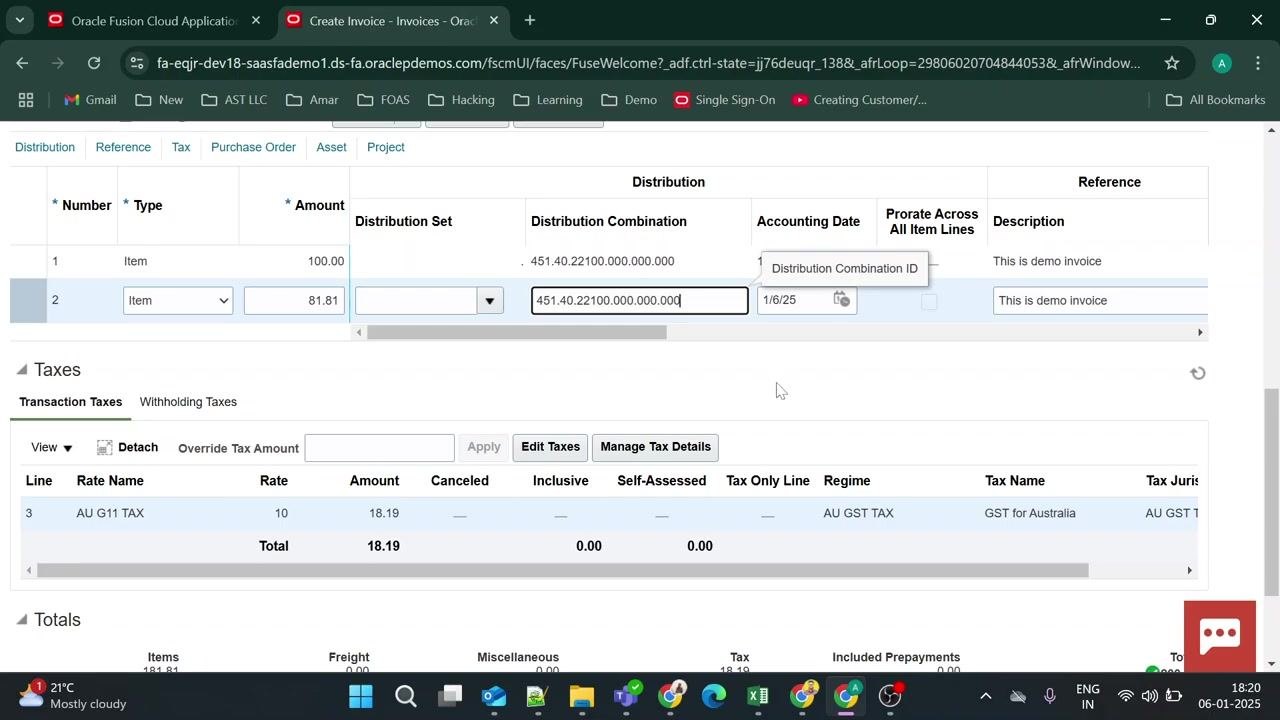The image size is (1280, 720).
Task: Open Task View on taskbar
Action: pyautogui.click(x=450, y=696)
